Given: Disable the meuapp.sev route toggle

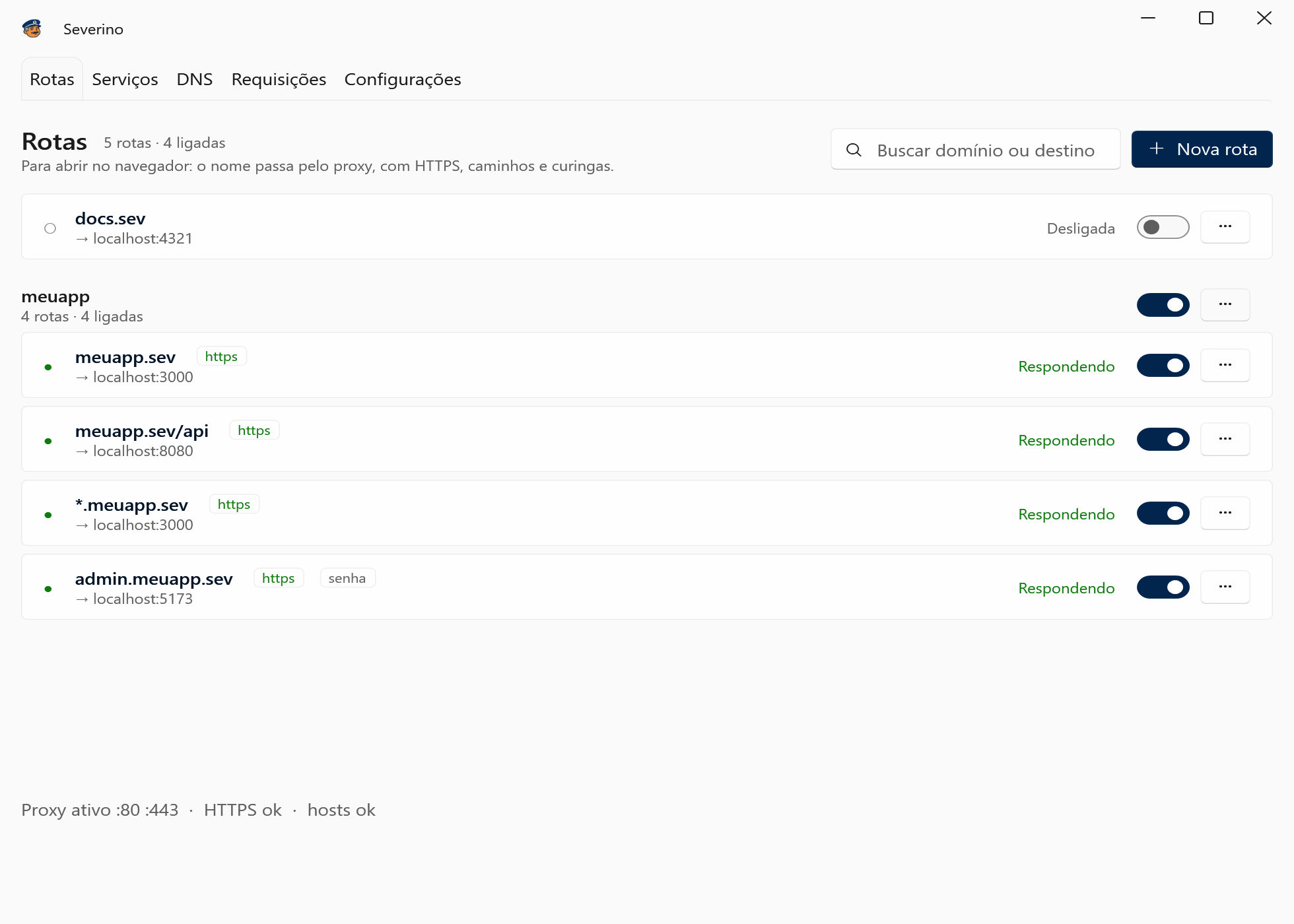Looking at the screenshot, I should click(x=1163, y=366).
